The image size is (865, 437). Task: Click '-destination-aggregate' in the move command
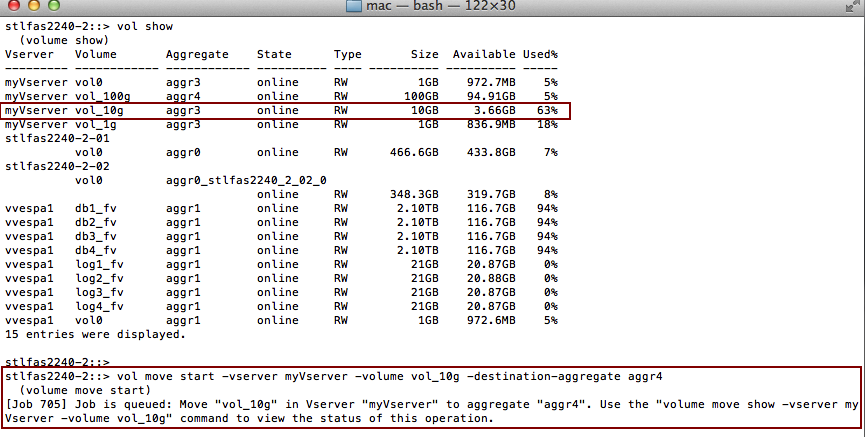coord(543,377)
